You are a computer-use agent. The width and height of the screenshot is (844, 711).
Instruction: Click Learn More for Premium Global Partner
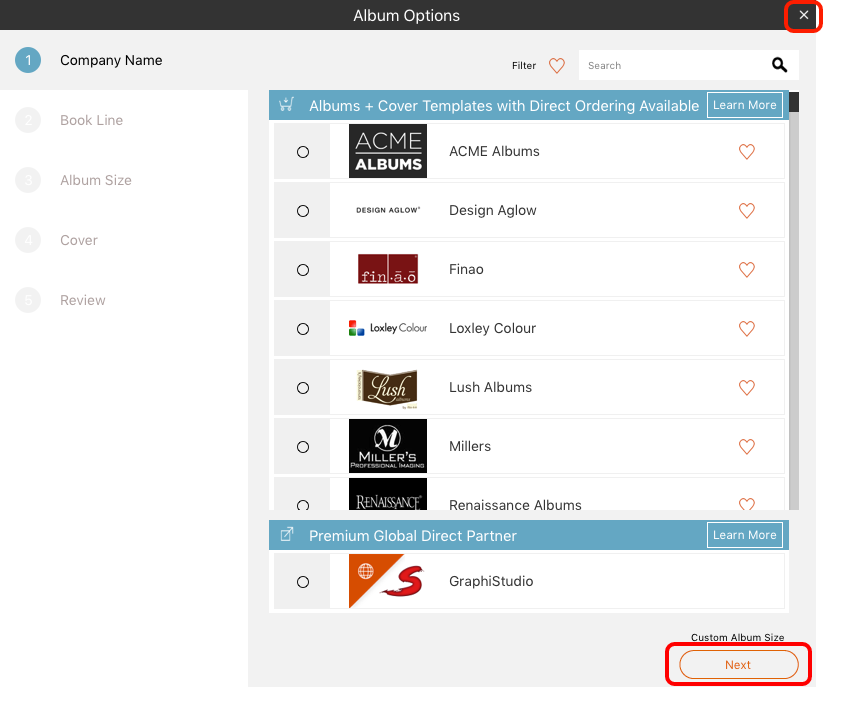(x=744, y=535)
